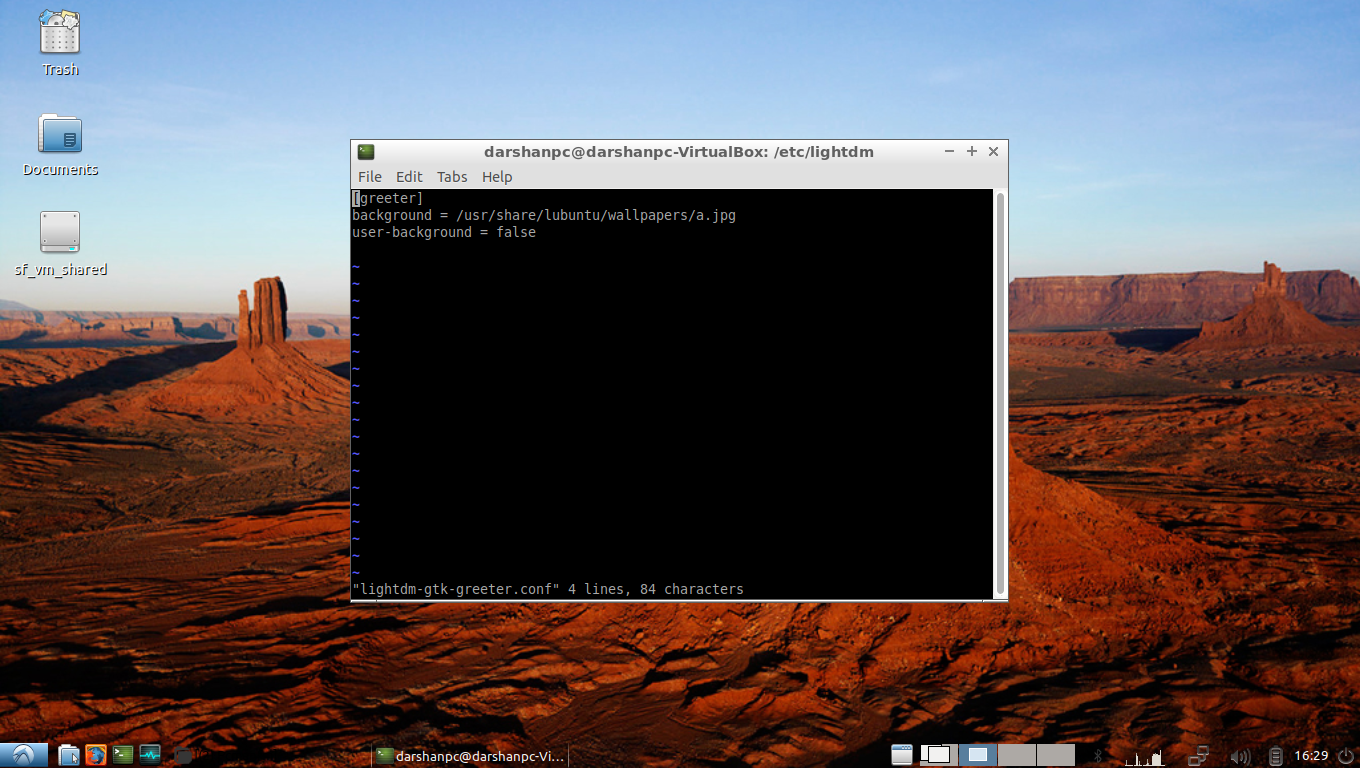Open LXTerminal from the taskbar launcher
1360x768 pixels.
pyautogui.click(x=122, y=755)
